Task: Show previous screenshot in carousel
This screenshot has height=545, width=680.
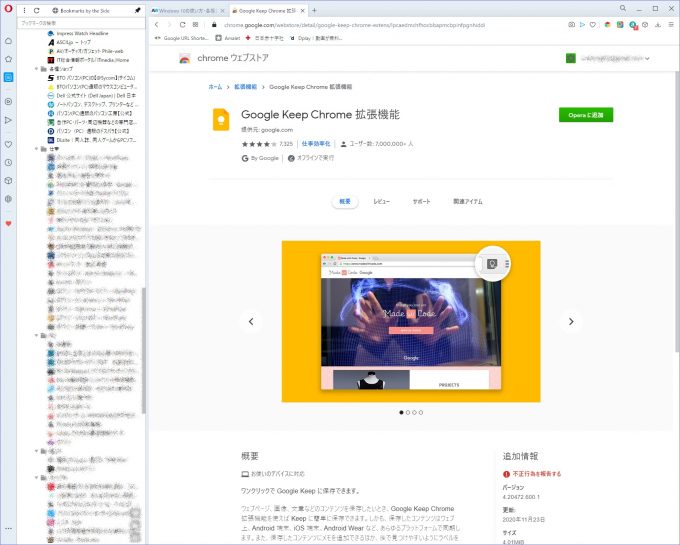Action: coord(251,322)
